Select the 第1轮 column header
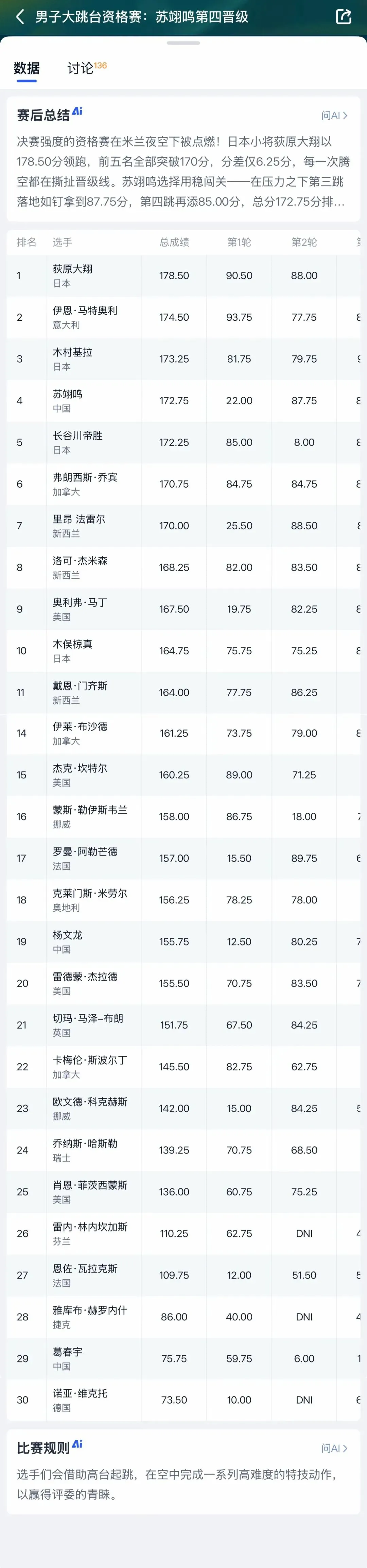Image resolution: width=367 pixels, height=1568 pixels. coord(239,242)
